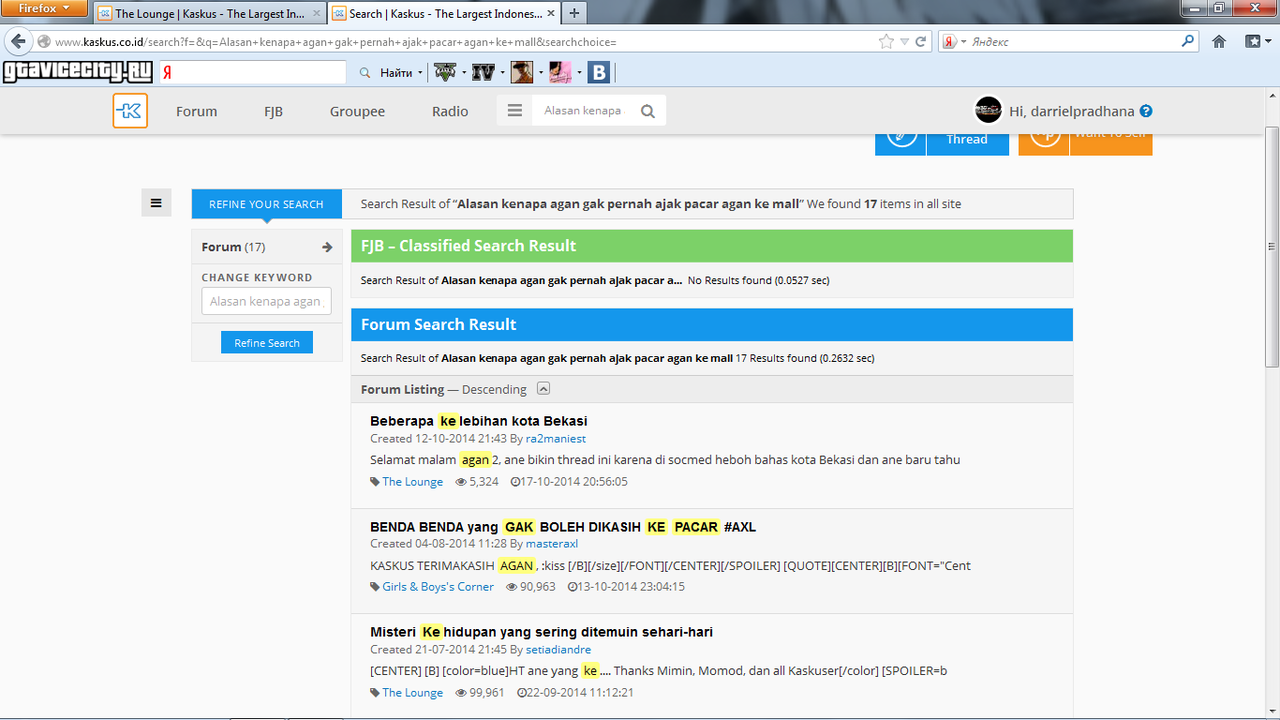The image size is (1280, 720).
Task: Click the vertical page scrollbar thumb
Action: pos(1272,247)
